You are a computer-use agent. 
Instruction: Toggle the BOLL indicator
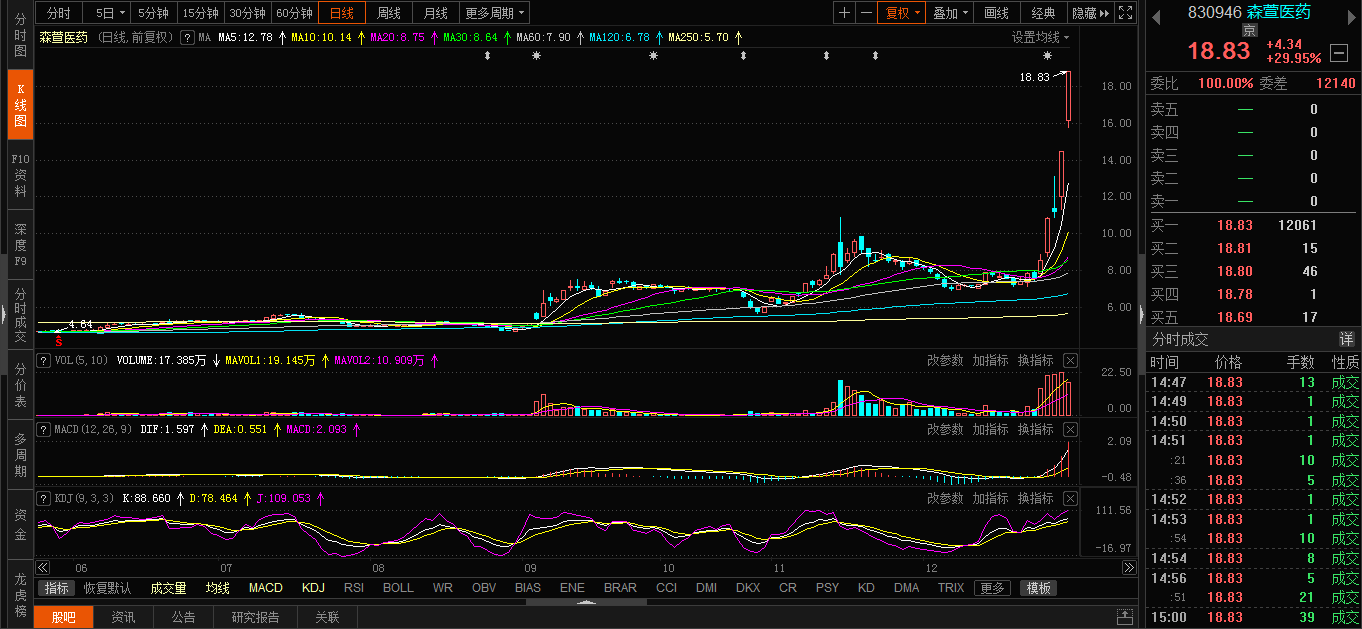point(398,588)
